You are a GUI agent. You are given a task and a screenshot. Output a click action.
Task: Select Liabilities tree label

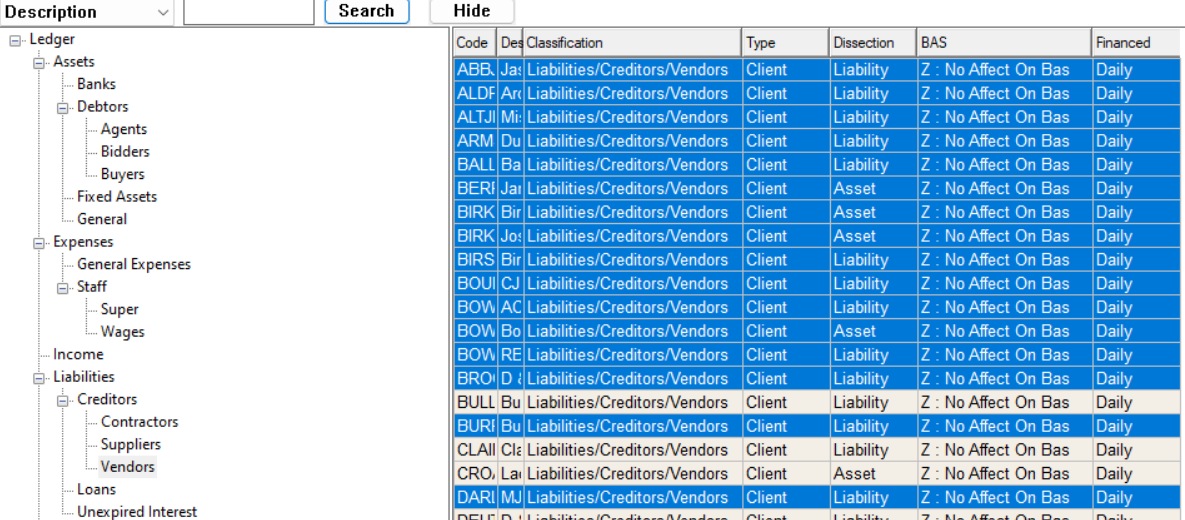click(x=84, y=376)
